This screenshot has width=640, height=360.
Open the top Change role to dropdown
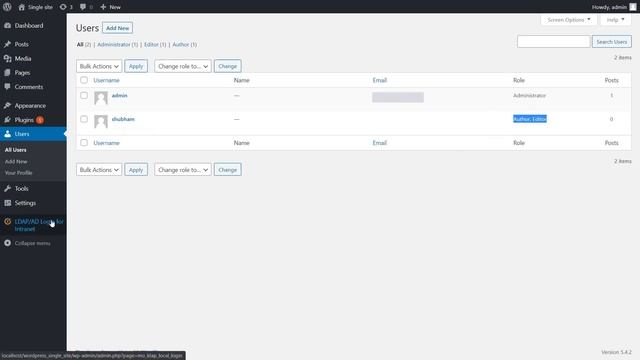click(182, 66)
